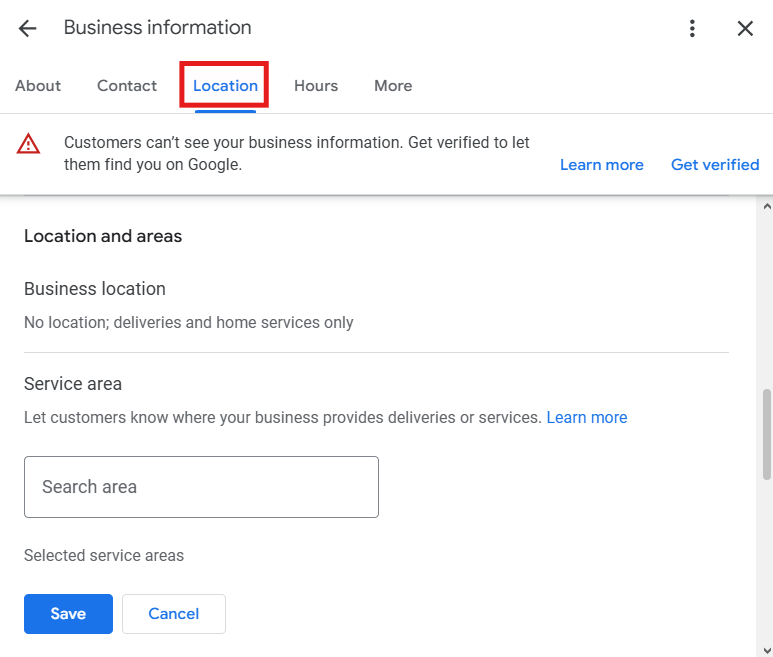Viewport: 773px width, 657px height.
Task: Click the Get verified link
Action: [715, 165]
